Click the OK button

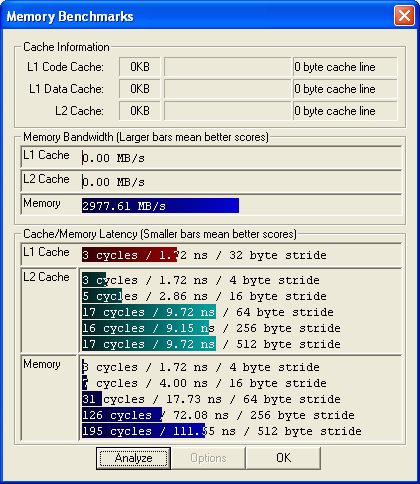tap(283, 458)
